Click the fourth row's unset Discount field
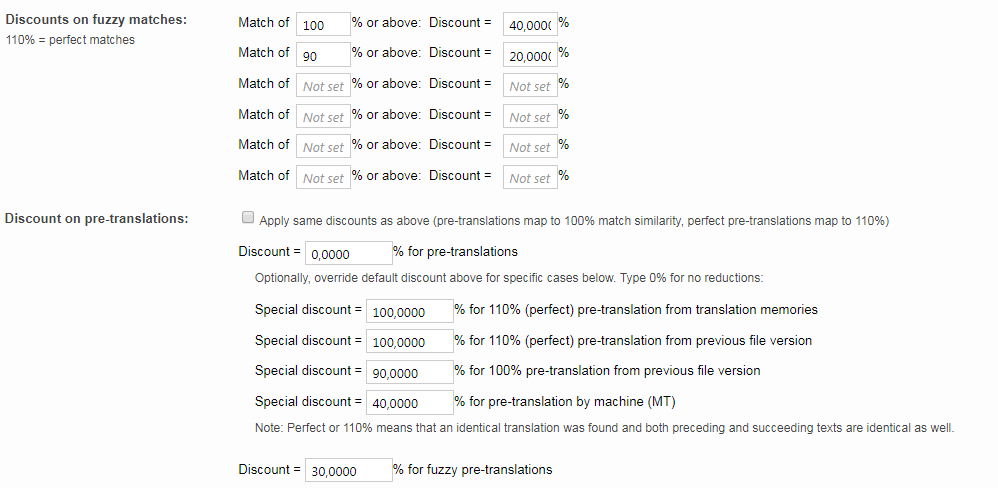The height and width of the screenshot is (488, 998). point(530,117)
